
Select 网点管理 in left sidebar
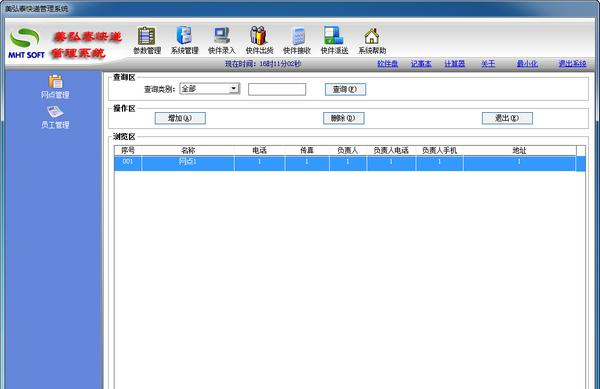(55, 87)
